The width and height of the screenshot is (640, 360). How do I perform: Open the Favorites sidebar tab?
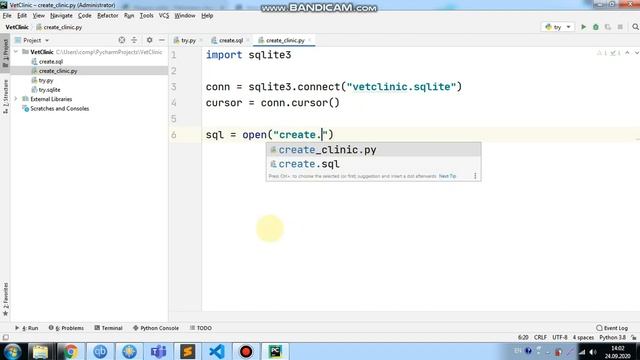pyautogui.click(x=5, y=299)
